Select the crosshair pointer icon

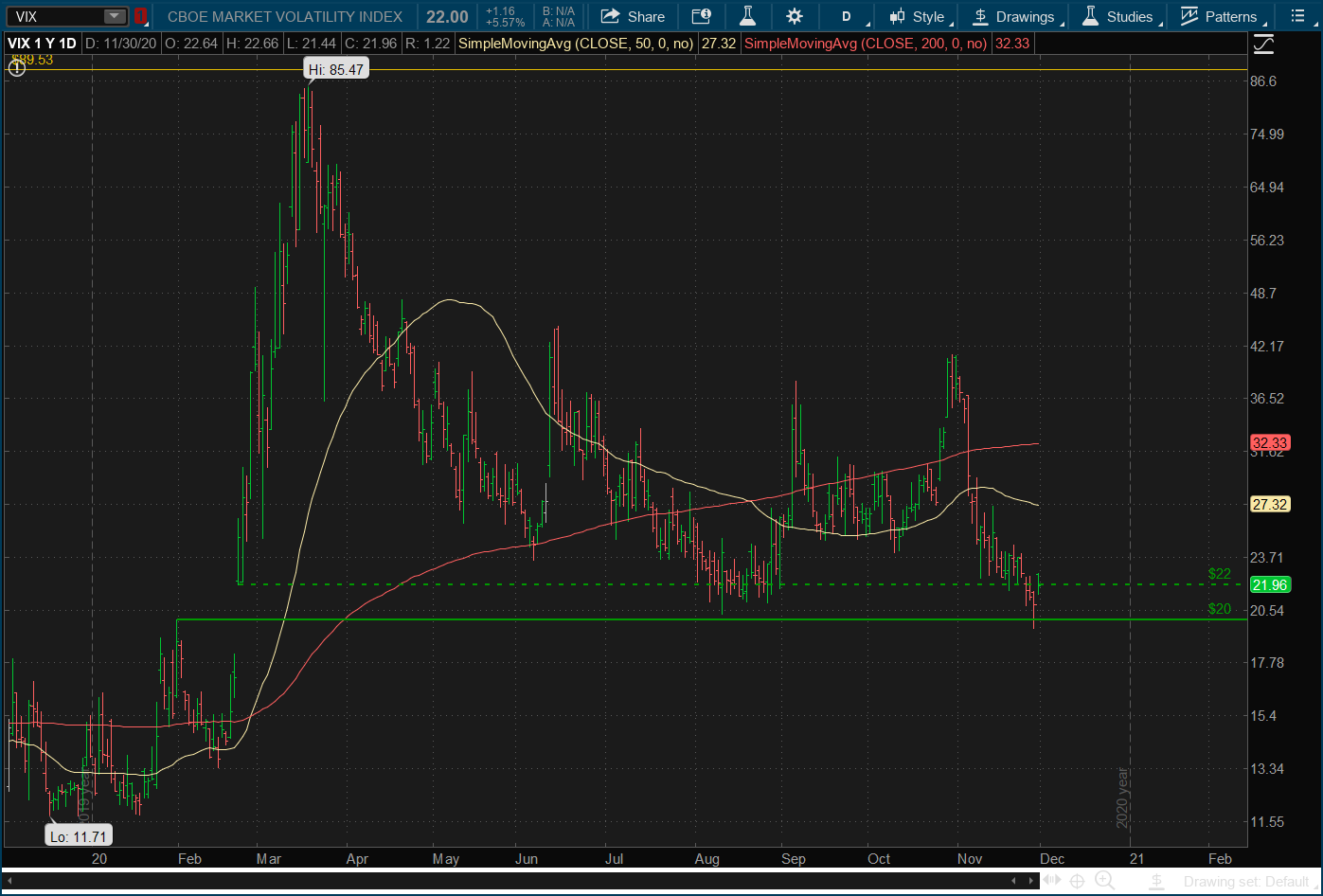click(1078, 882)
